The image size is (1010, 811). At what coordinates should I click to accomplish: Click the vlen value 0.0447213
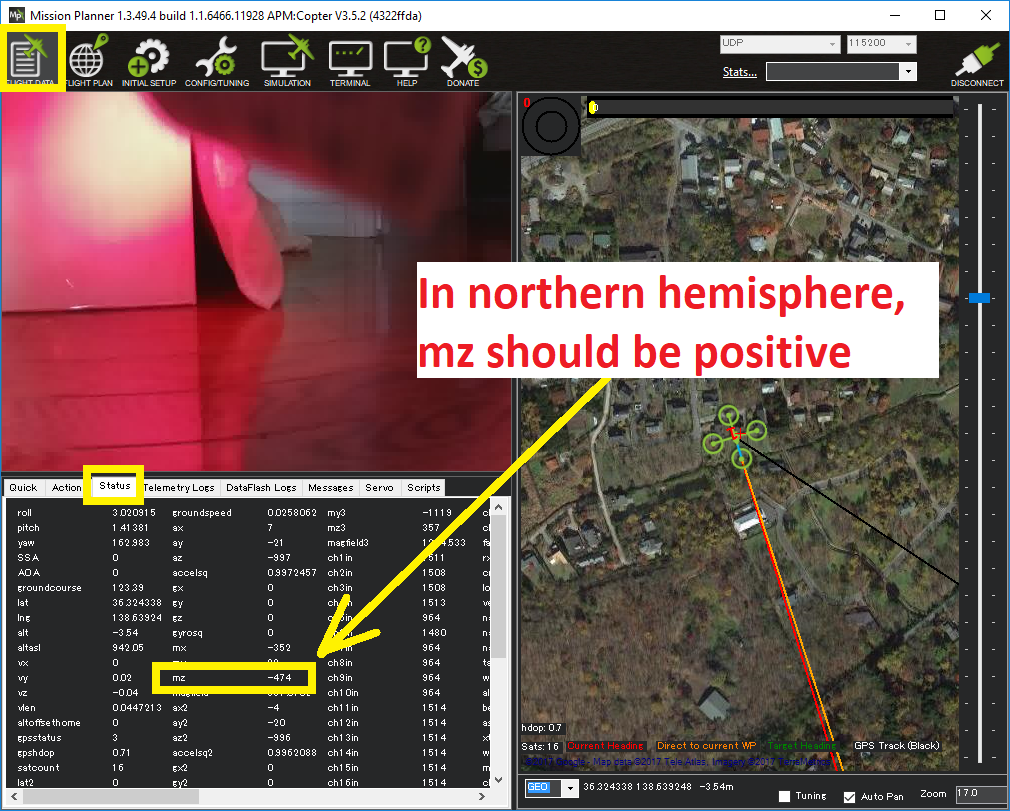point(137,708)
